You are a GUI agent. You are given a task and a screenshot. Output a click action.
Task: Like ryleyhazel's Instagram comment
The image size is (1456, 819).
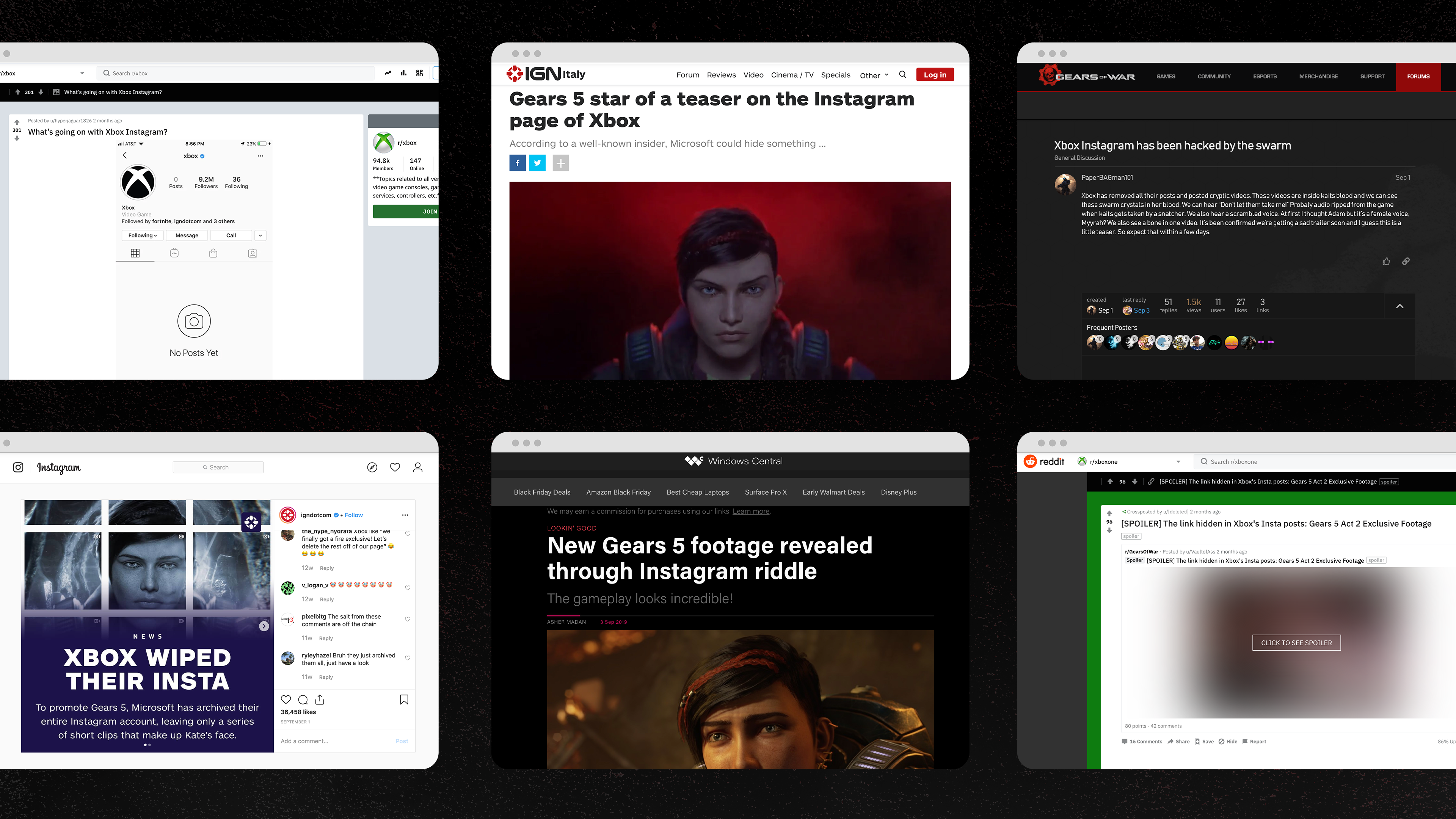coord(408,659)
